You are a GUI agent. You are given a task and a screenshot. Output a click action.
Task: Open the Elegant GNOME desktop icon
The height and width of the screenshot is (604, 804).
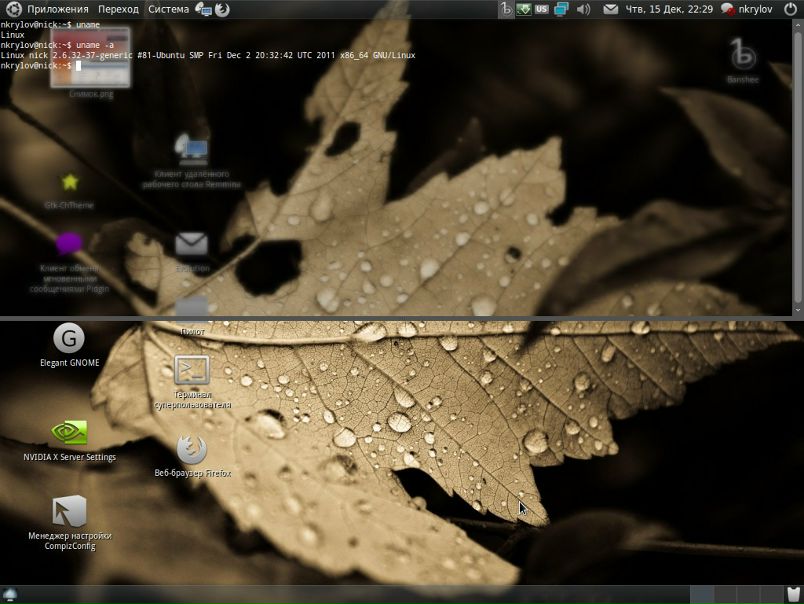click(x=69, y=339)
